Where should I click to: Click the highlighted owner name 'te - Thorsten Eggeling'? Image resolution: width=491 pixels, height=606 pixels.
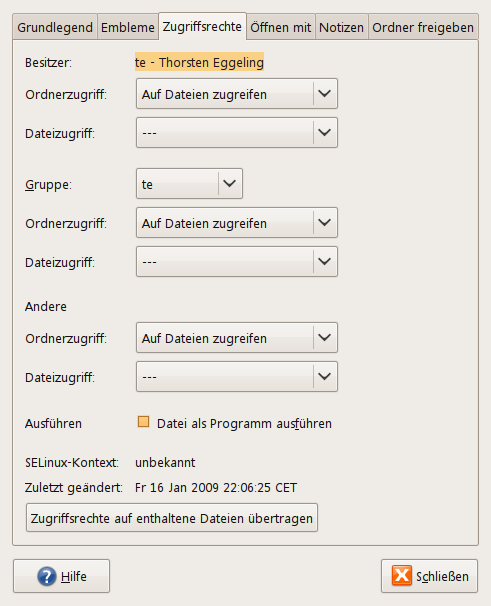199,62
